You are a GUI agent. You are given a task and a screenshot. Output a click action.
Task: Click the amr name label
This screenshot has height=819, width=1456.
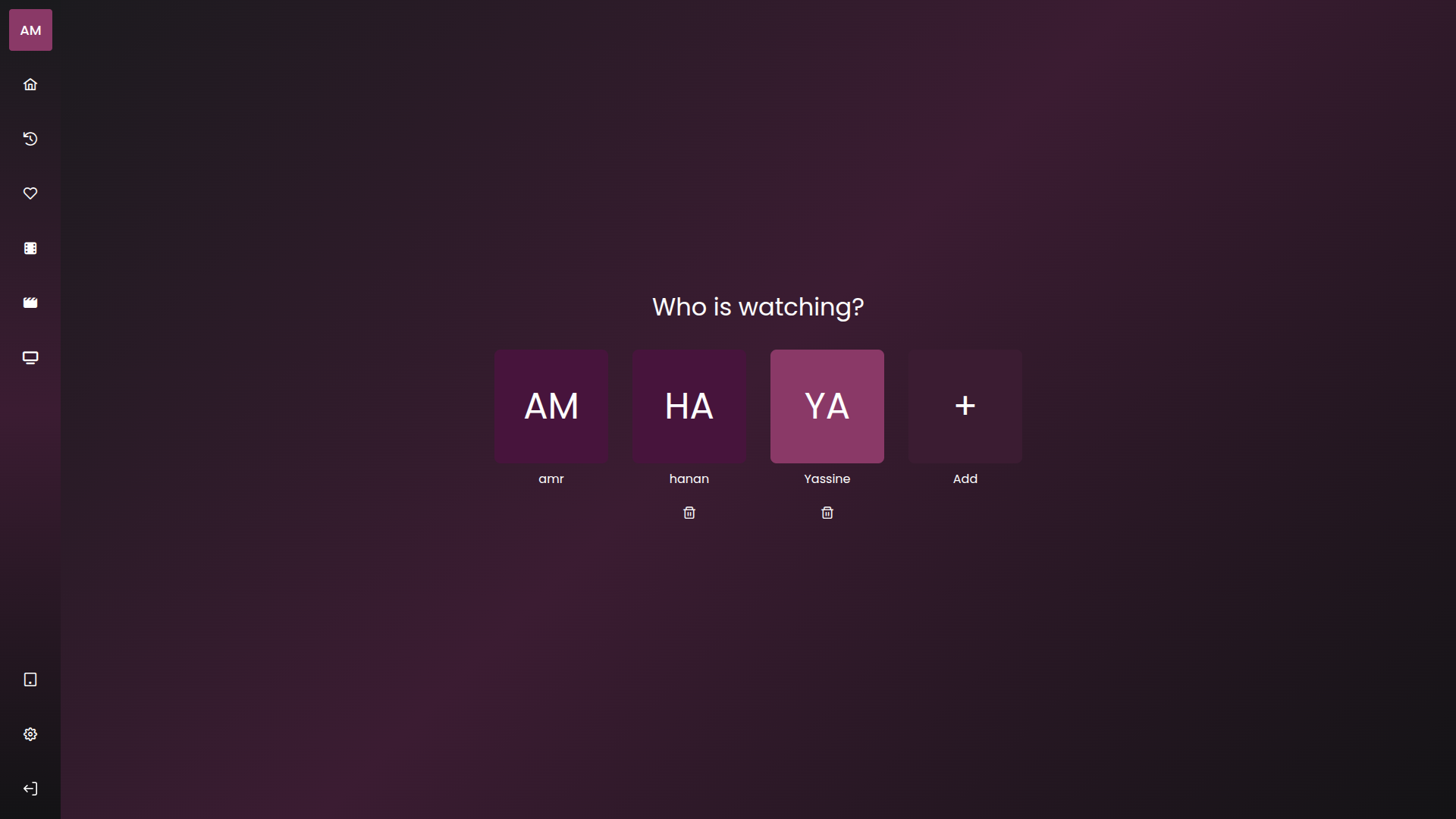551,479
